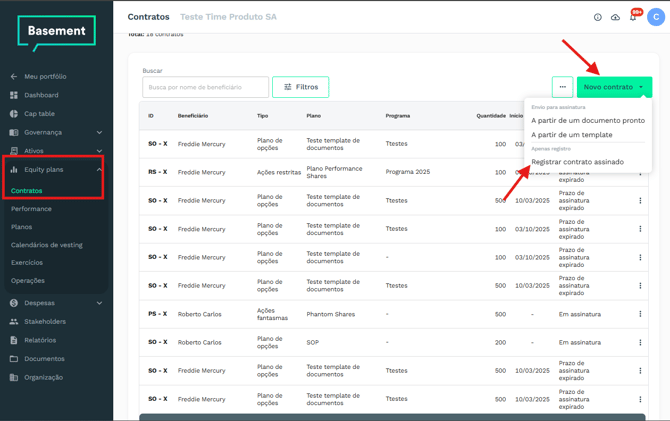Open Operações in sidebar
The width and height of the screenshot is (670, 421).
pos(28,281)
